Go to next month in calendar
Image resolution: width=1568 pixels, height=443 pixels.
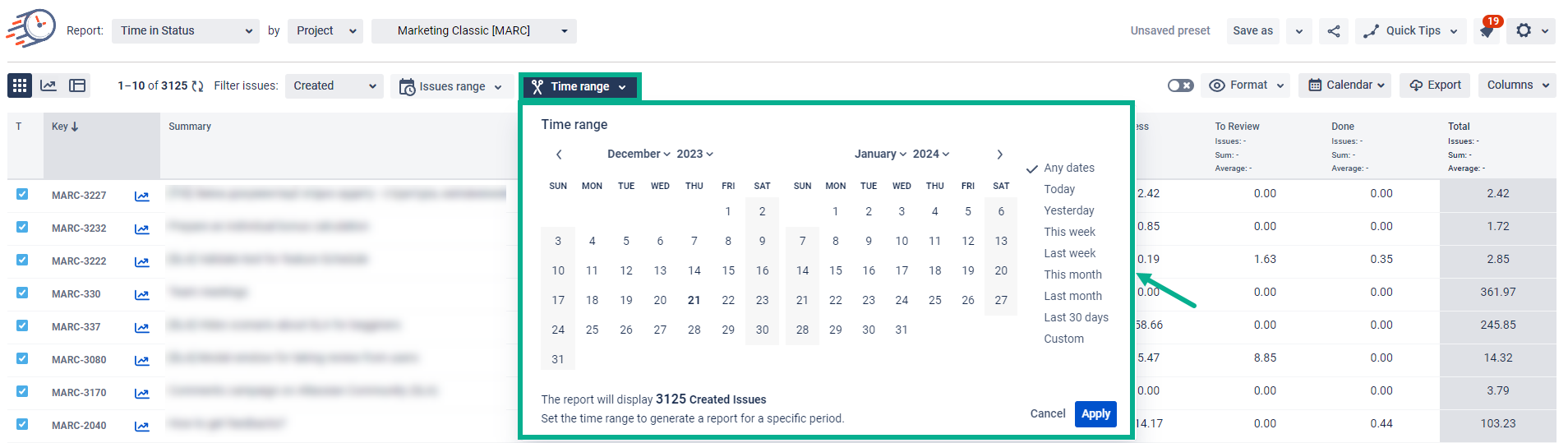(x=999, y=155)
